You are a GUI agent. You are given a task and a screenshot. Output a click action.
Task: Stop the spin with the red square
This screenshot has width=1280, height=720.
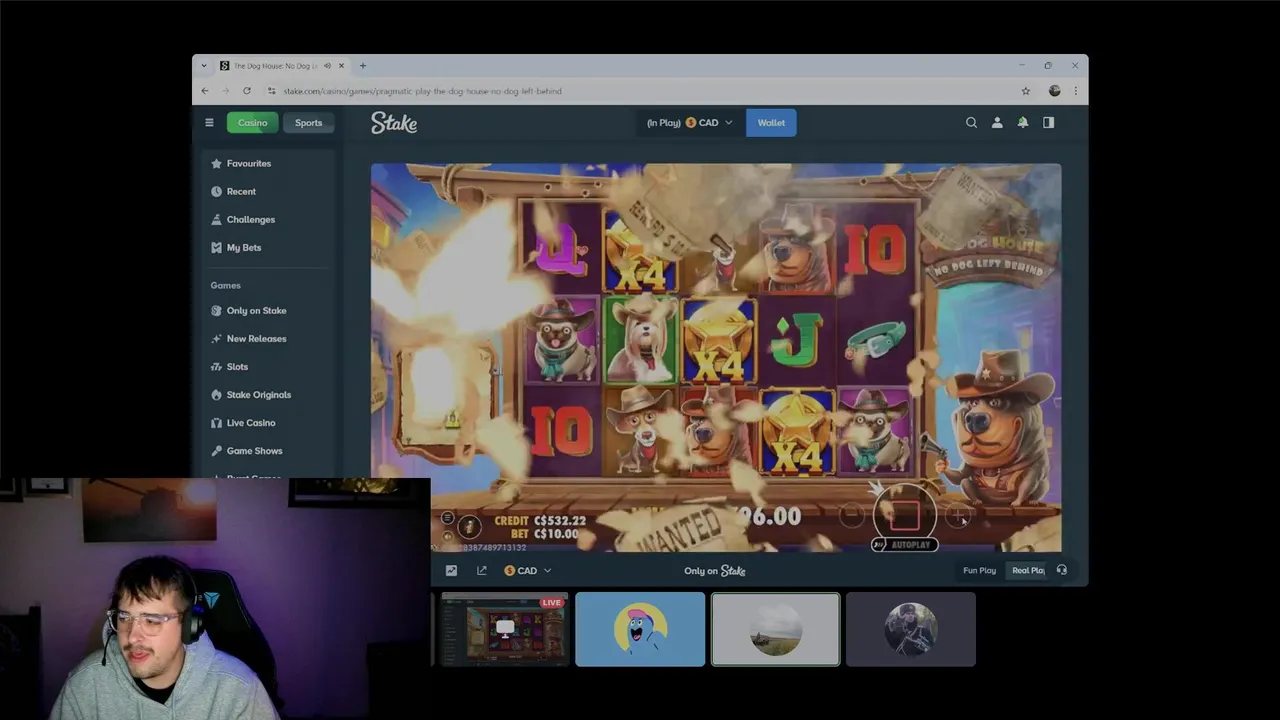coord(905,515)
